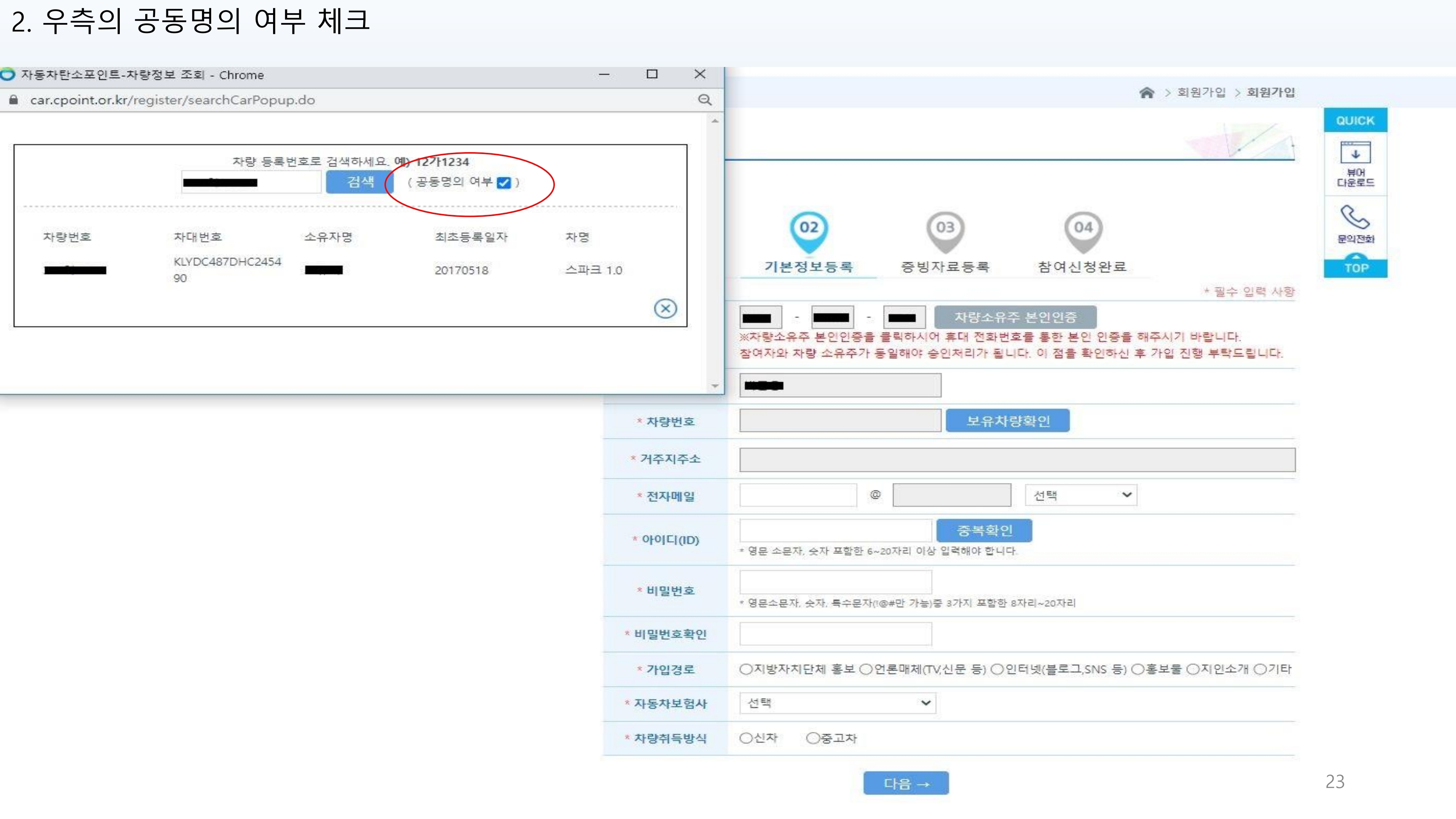The height and width of the screenshot is (819, 1456).
Task: Open the 자동차보험사 선택 dropdown
Action: 837,703
